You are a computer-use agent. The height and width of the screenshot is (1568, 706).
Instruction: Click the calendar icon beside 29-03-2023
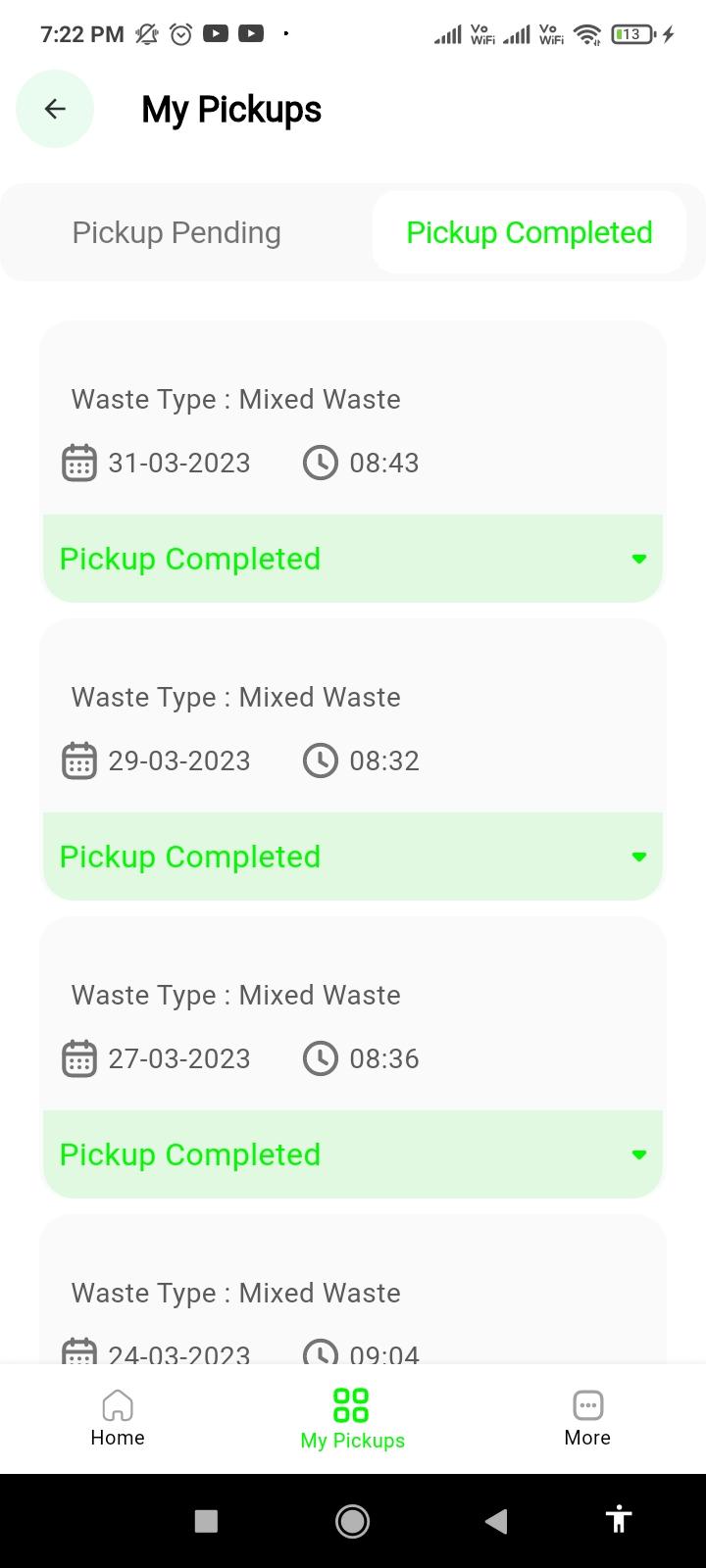click(x=79, y=760)
